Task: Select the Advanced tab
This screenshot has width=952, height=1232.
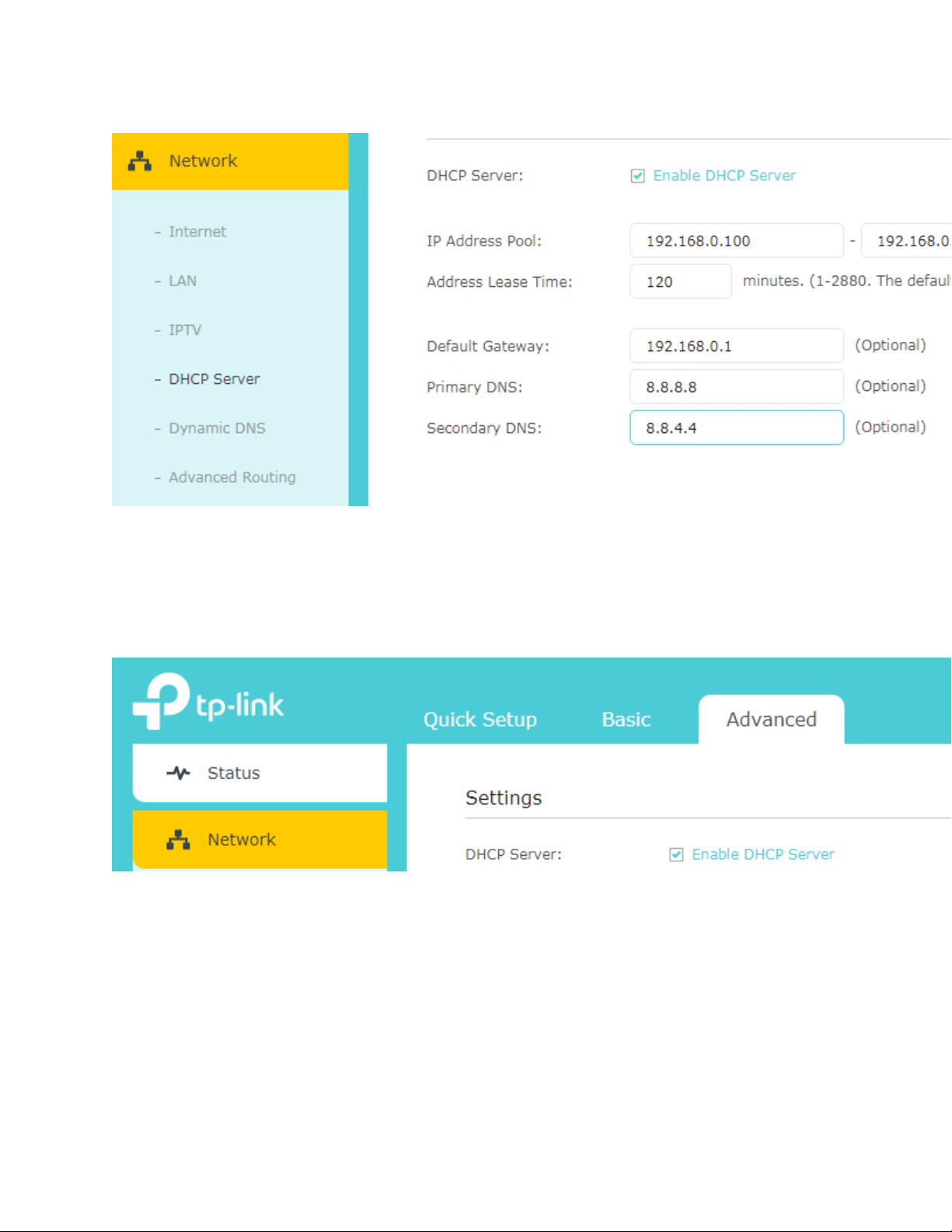Action: 772,719
